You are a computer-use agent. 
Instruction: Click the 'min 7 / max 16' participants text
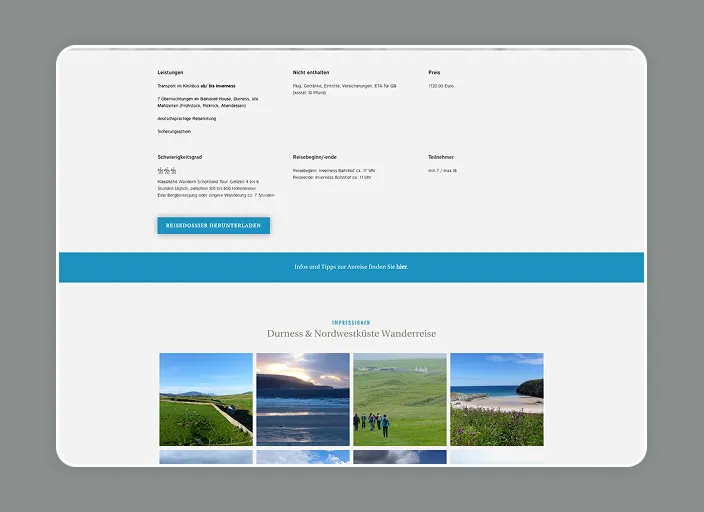442,171
